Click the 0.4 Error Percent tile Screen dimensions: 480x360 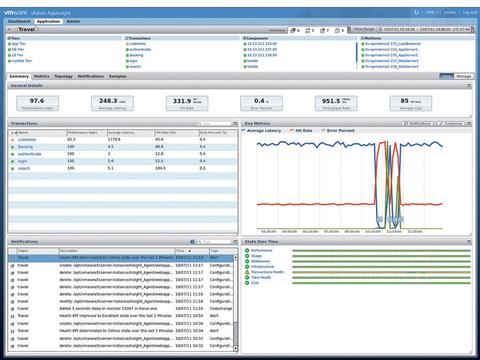(261, 103)
